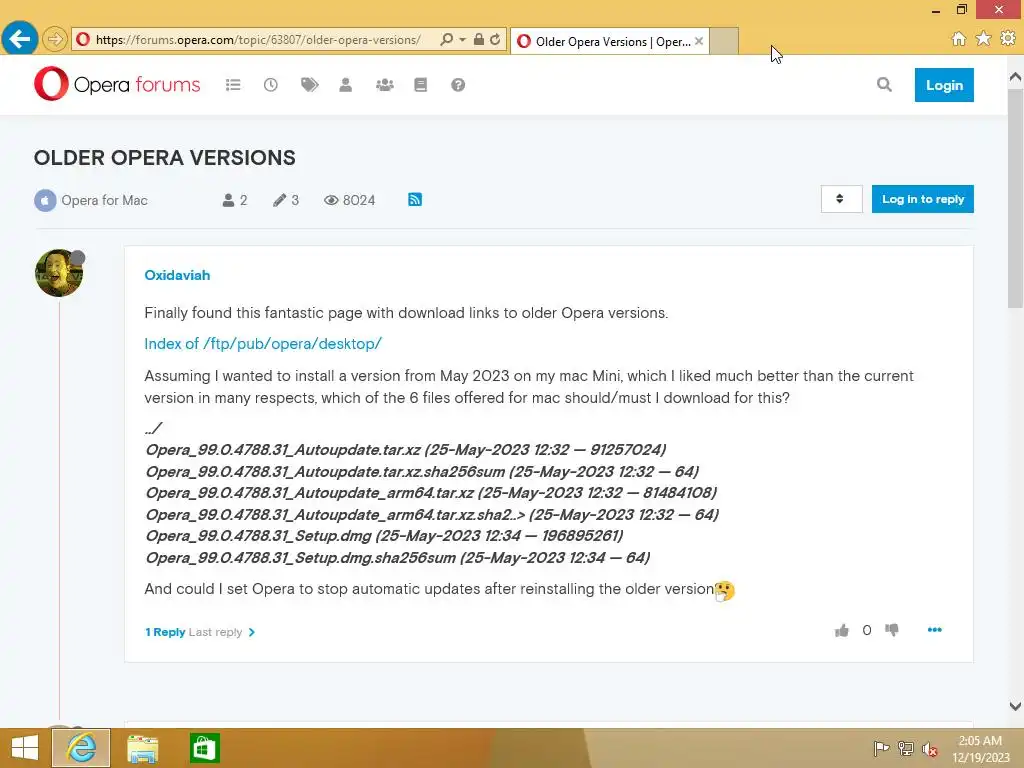1024x768 pixels.
Task: Click the address bar search magnifier icon
Action: [447, 40]
